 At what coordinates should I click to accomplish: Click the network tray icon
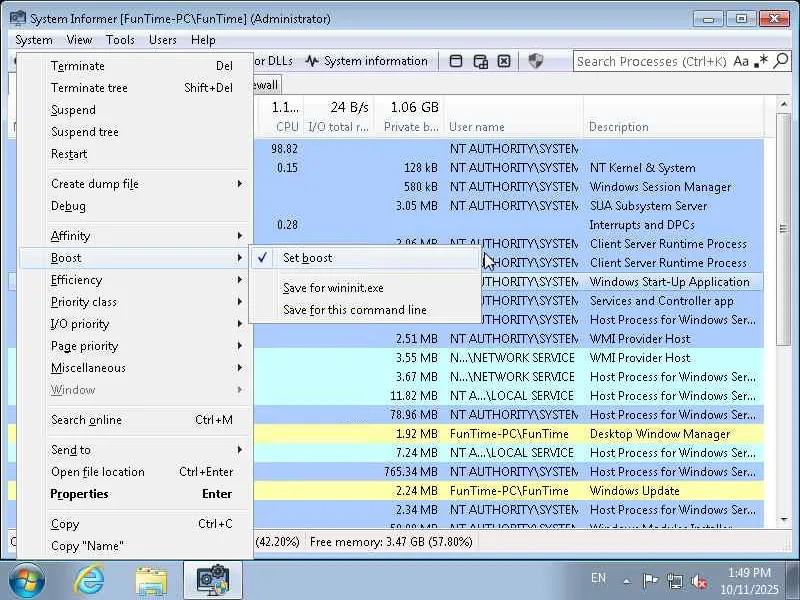[674, 581]
